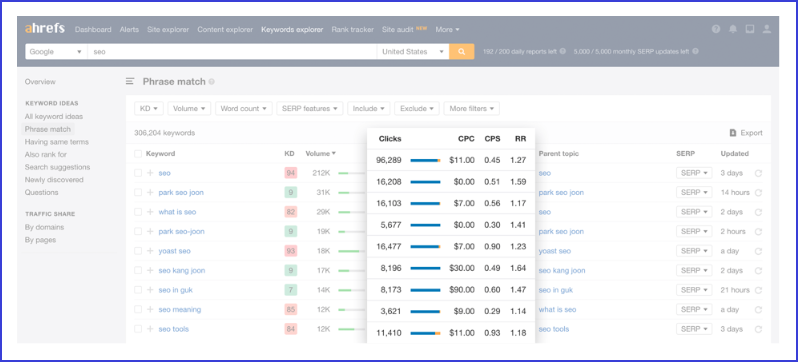Open Site explorer in top navigation
798x362 pixels.
[168, 30]
